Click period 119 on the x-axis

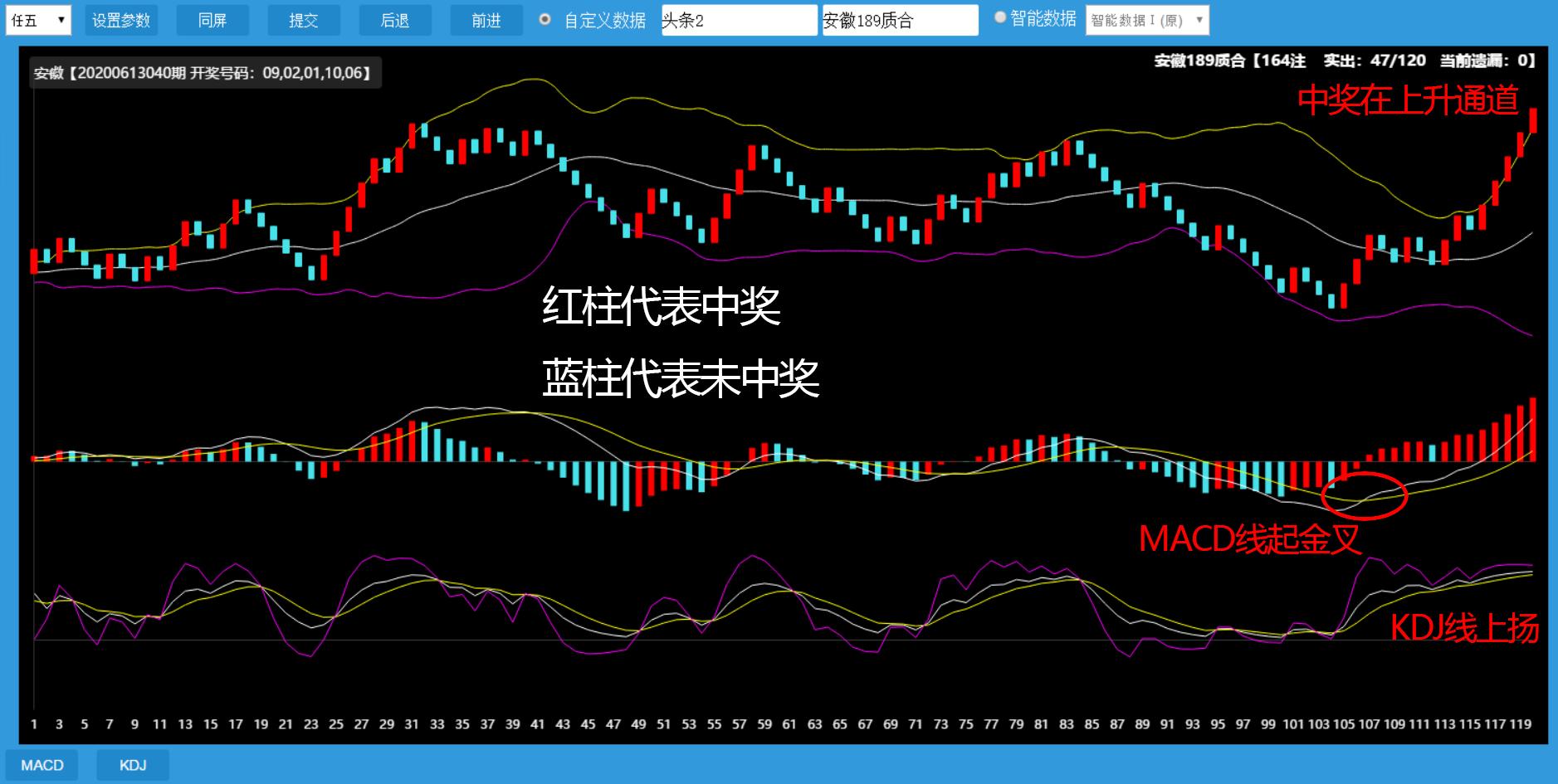pyautogui.click(x=1521, y=724)
